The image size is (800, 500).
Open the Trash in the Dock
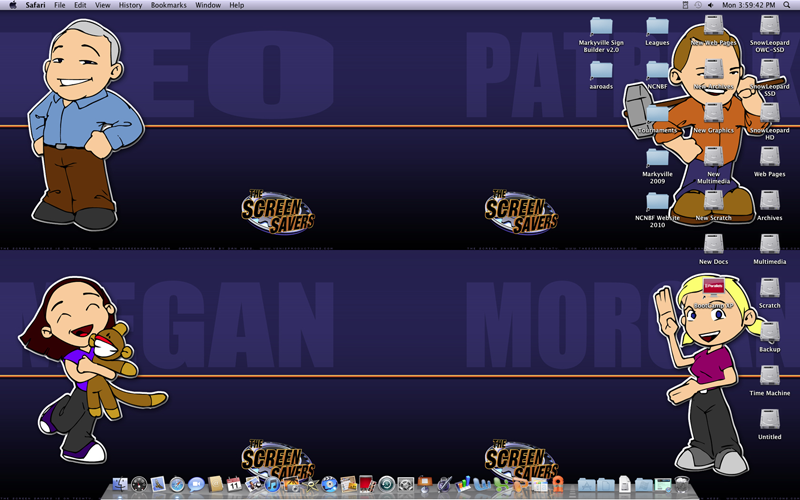[682, 485]
